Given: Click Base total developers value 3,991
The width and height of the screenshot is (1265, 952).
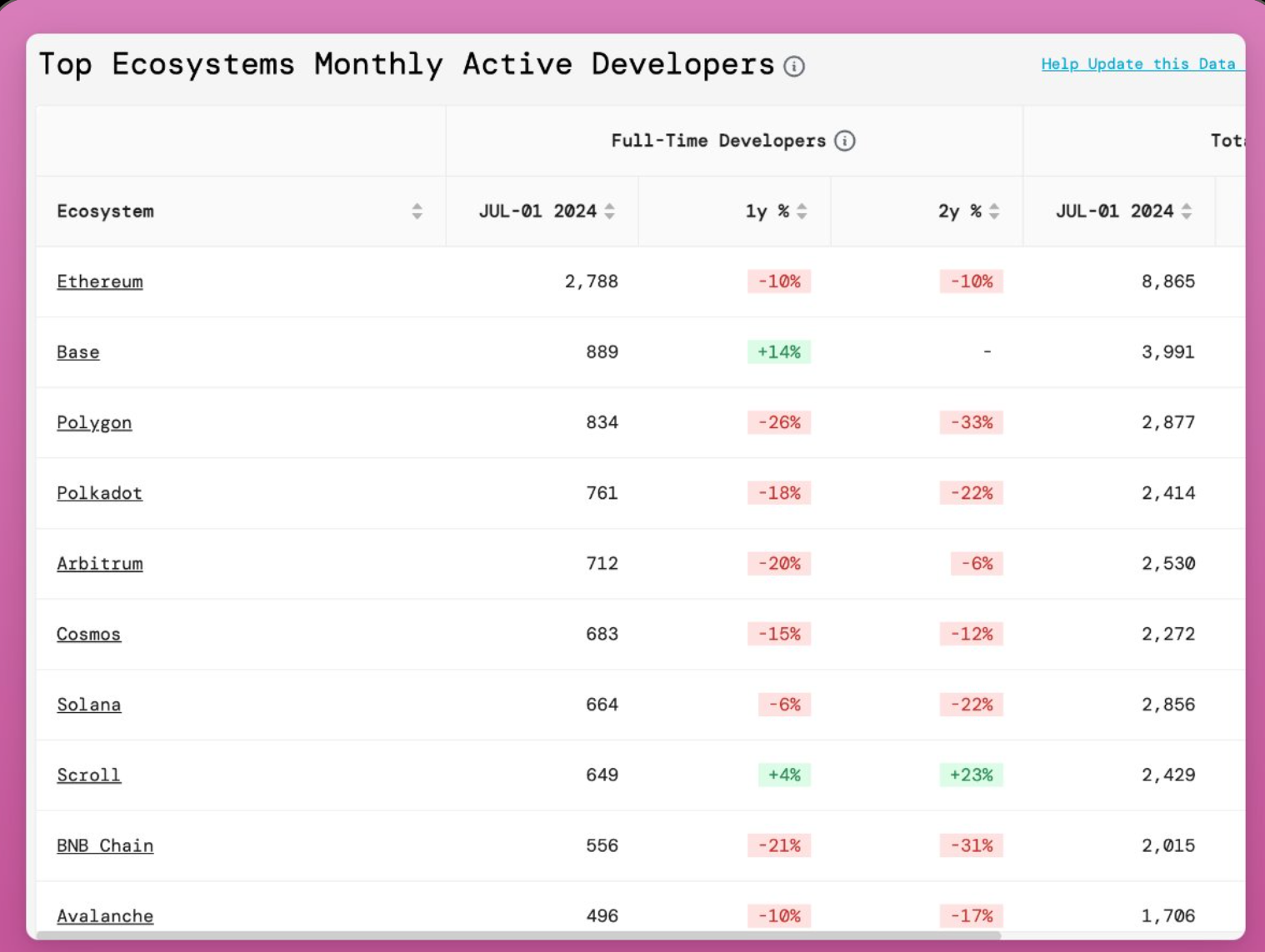Looking at the screenshot, I should [1168, 352].
